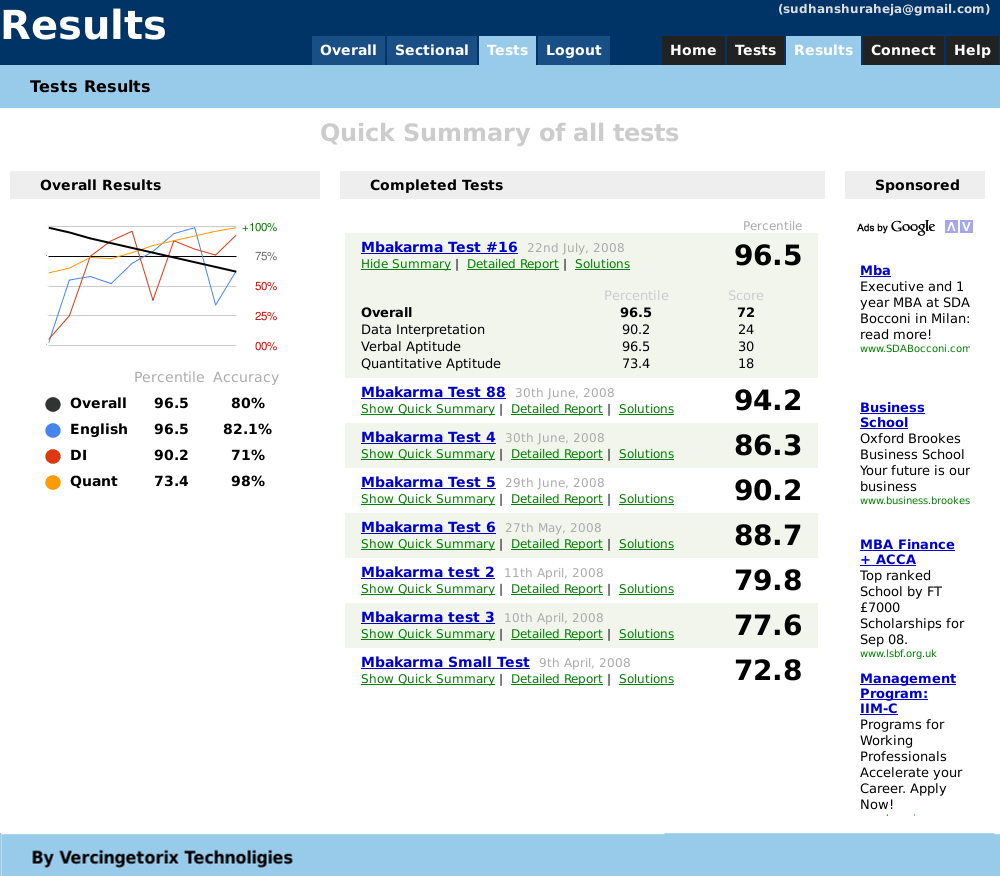Expand Show Quick Summary for Mbakarma test 3
This screenshot has width=1000, height=876.
428,634
